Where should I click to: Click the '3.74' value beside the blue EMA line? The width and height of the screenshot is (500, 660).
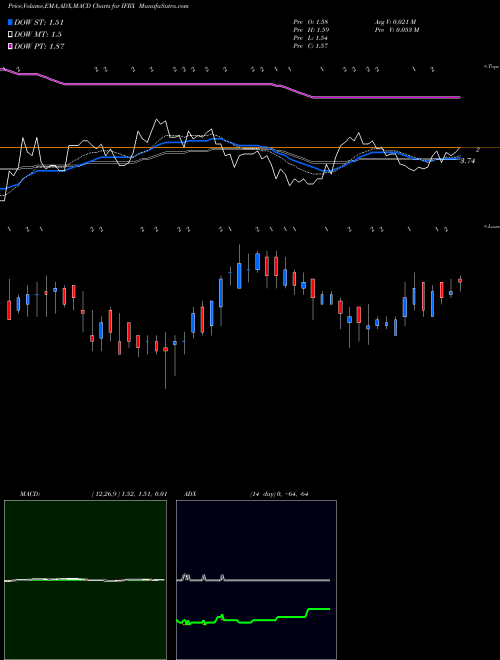pos(468,161)
